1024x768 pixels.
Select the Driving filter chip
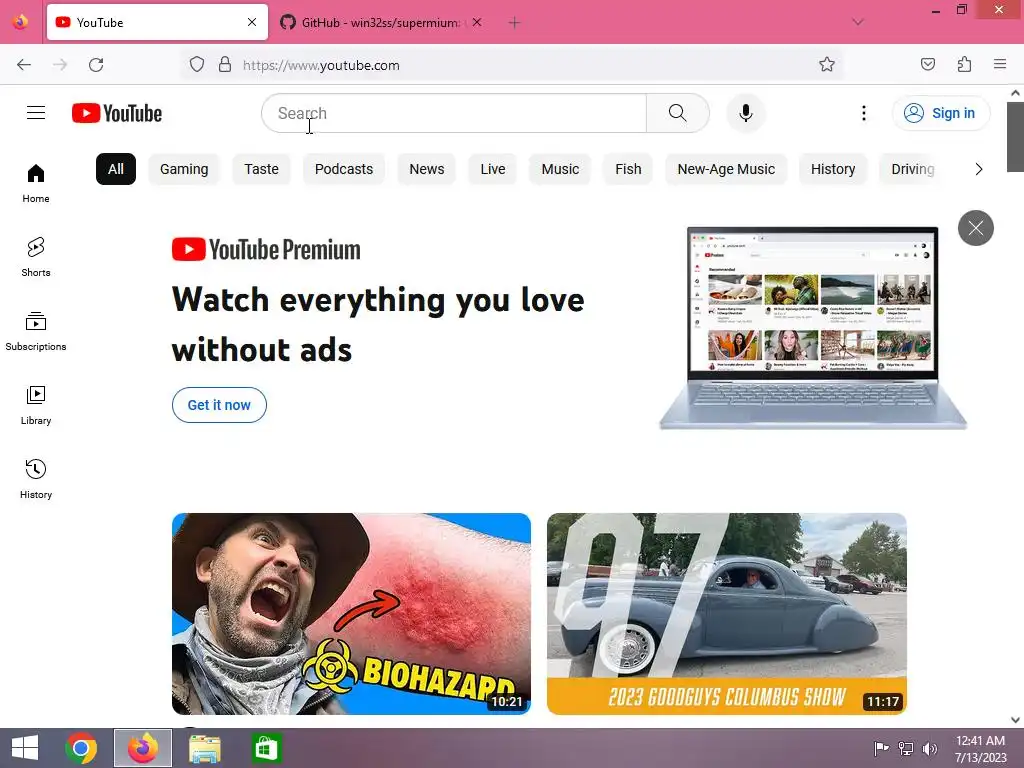coord(912,169)
